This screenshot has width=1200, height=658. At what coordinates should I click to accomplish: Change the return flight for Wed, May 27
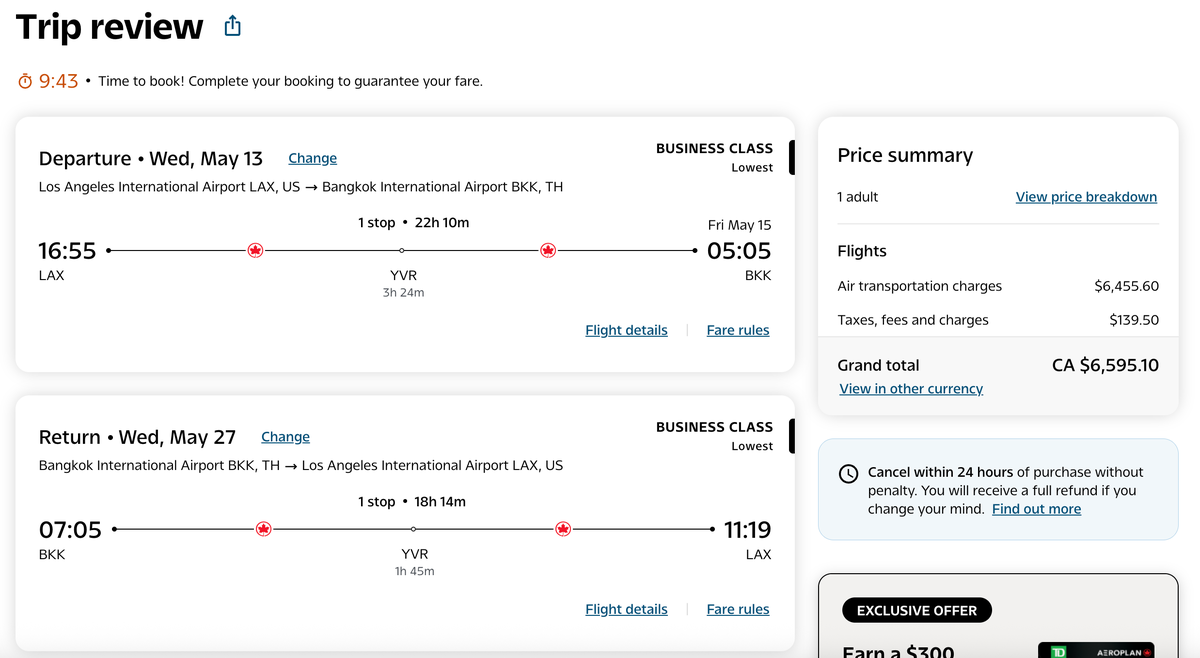pyautogui.click(x=285, y=437)
